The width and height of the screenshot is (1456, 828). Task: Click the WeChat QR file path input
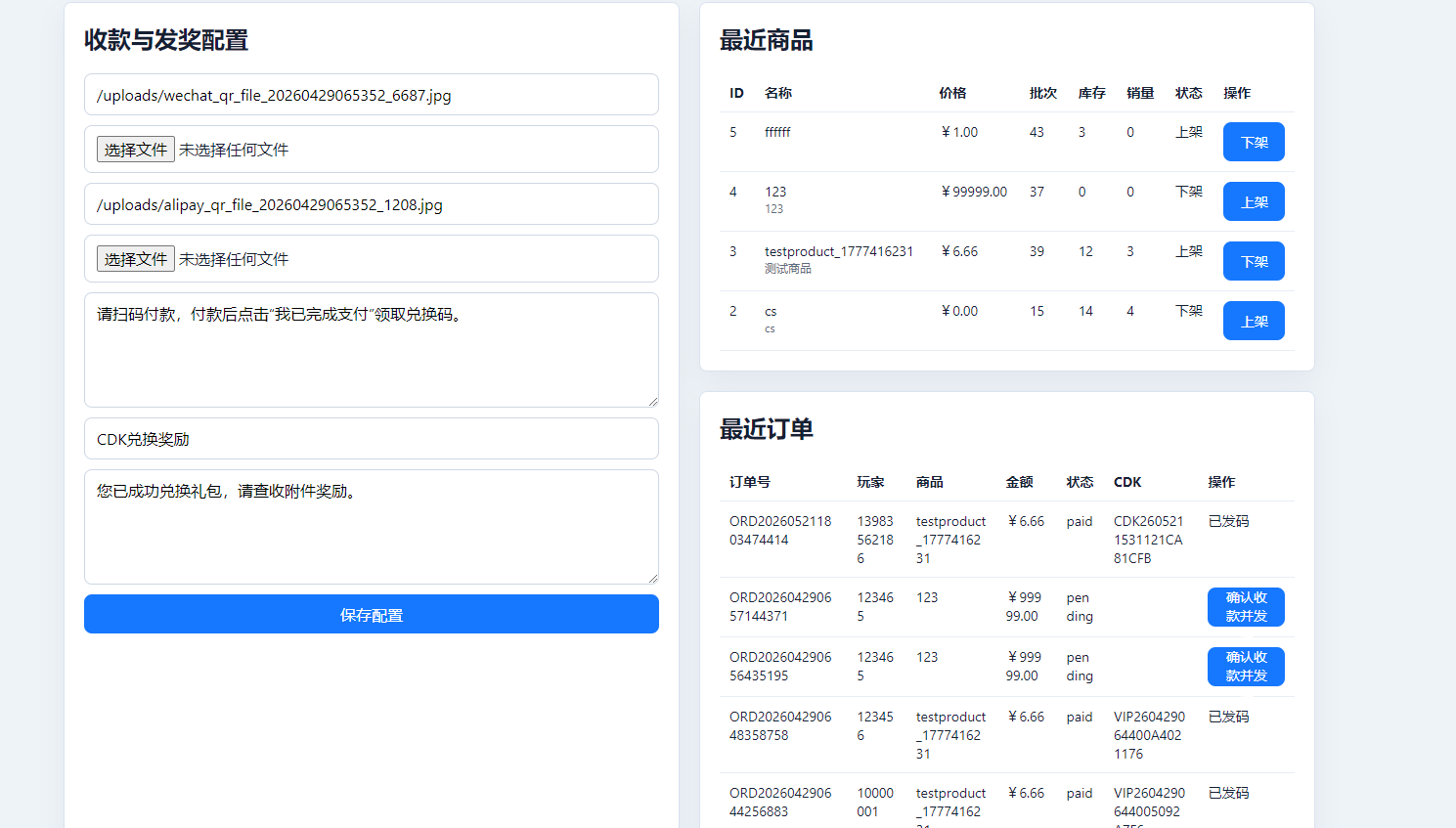(x=372, y=95)
